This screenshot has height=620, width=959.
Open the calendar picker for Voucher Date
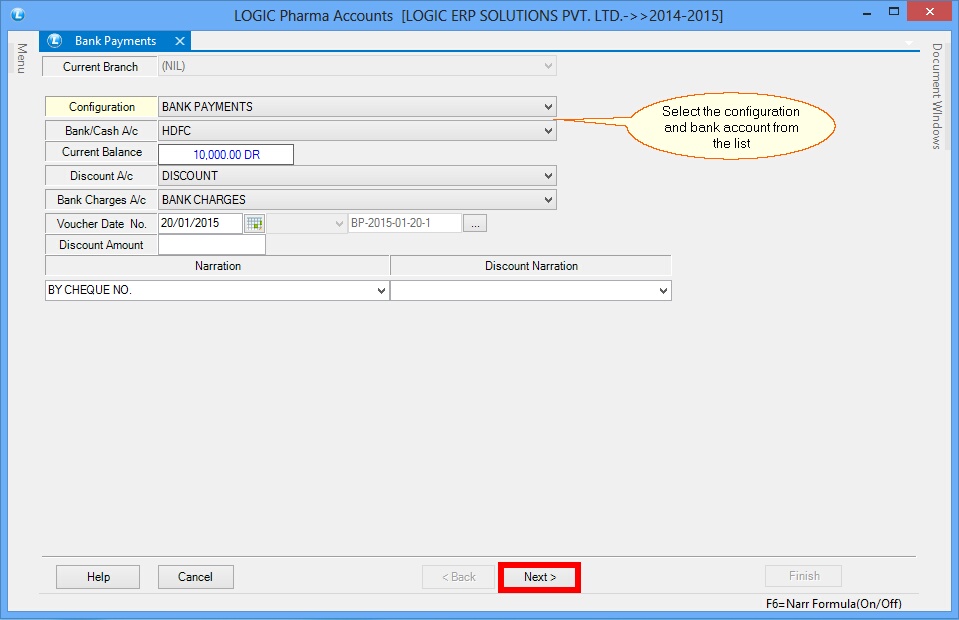(x=254, y=224)
